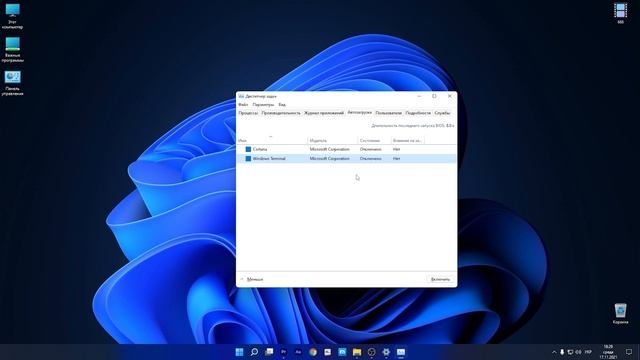This screenshot has width=640, height=360.
Task: Open Task View from the taskbar
Action: tap(269, 352)
